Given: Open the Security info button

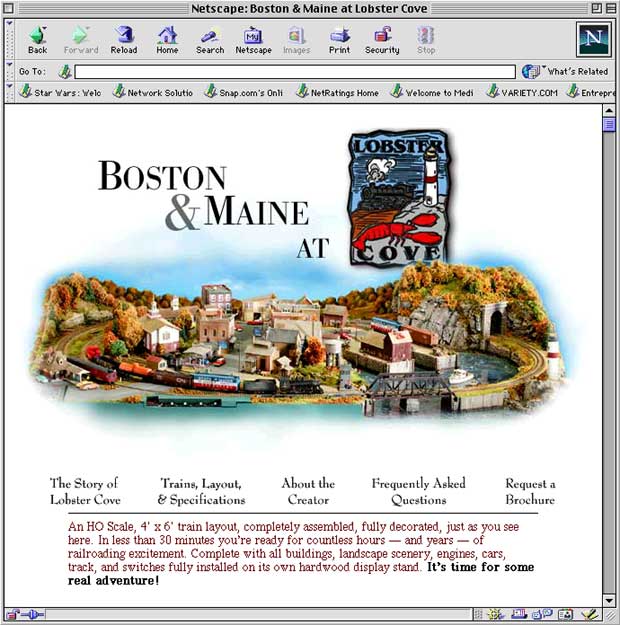Looking at the screenshot, I should (x=382, y=40).
